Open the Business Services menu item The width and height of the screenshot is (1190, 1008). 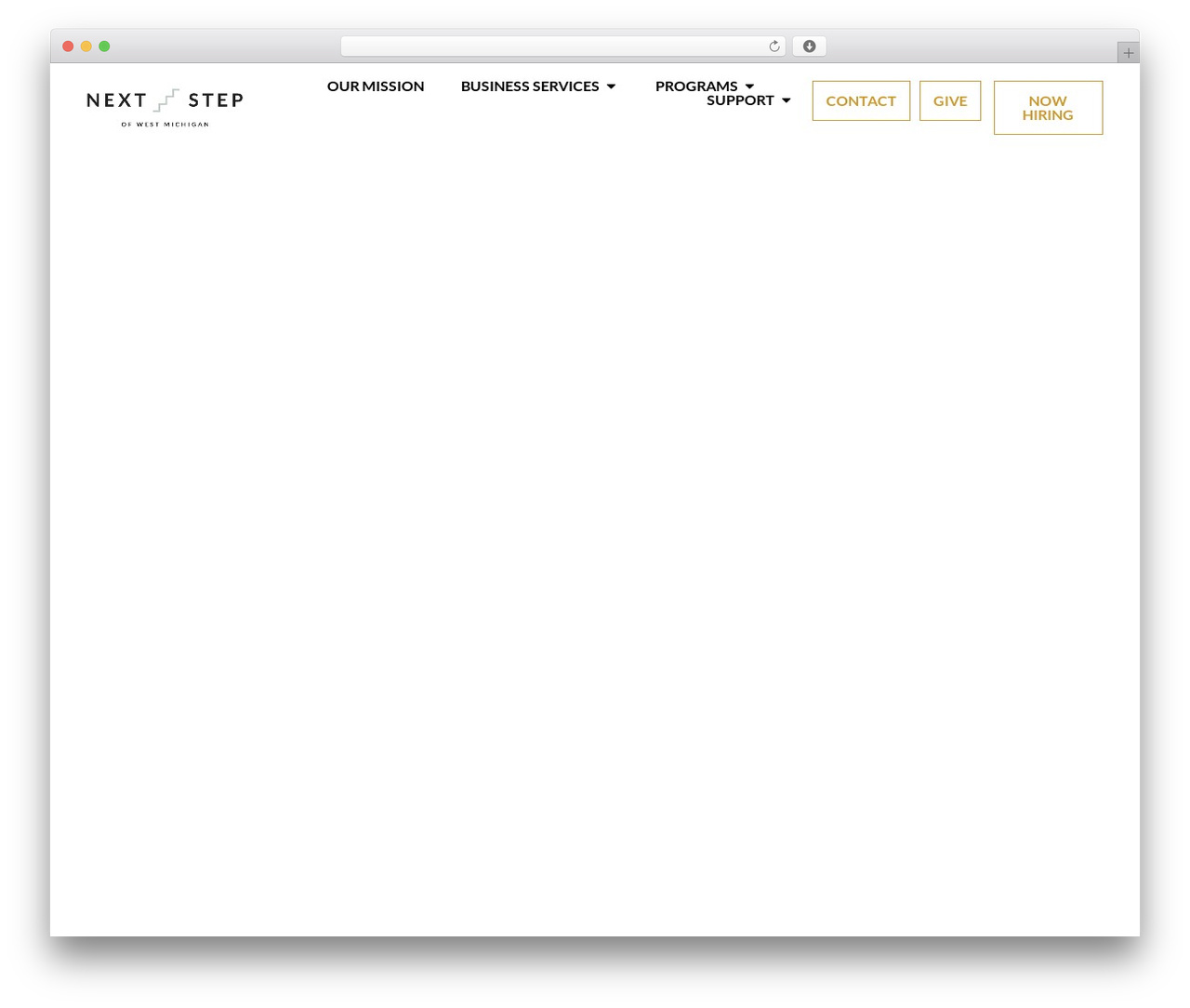pos(530,86)
